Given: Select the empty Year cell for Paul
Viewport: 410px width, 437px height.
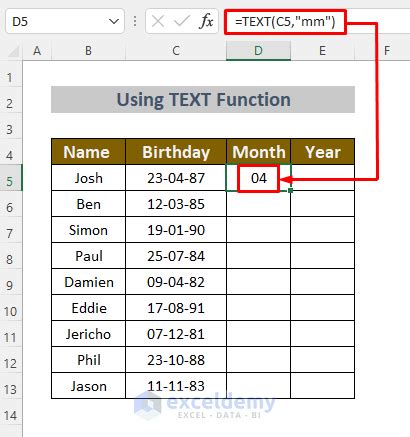Looking at the screenshot, I should tap(322, 256).
